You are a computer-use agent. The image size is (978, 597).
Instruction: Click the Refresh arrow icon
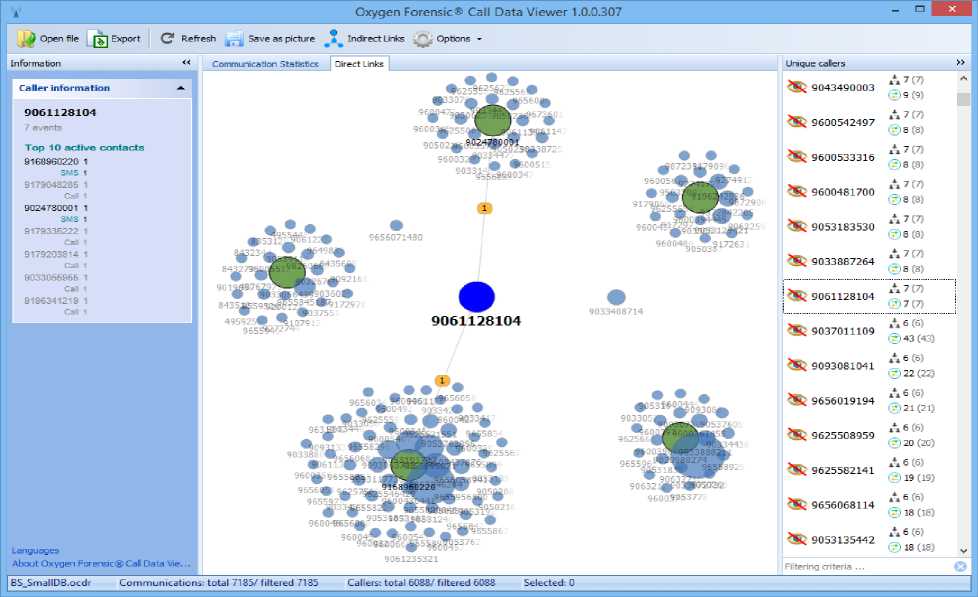tap(167, 39)
